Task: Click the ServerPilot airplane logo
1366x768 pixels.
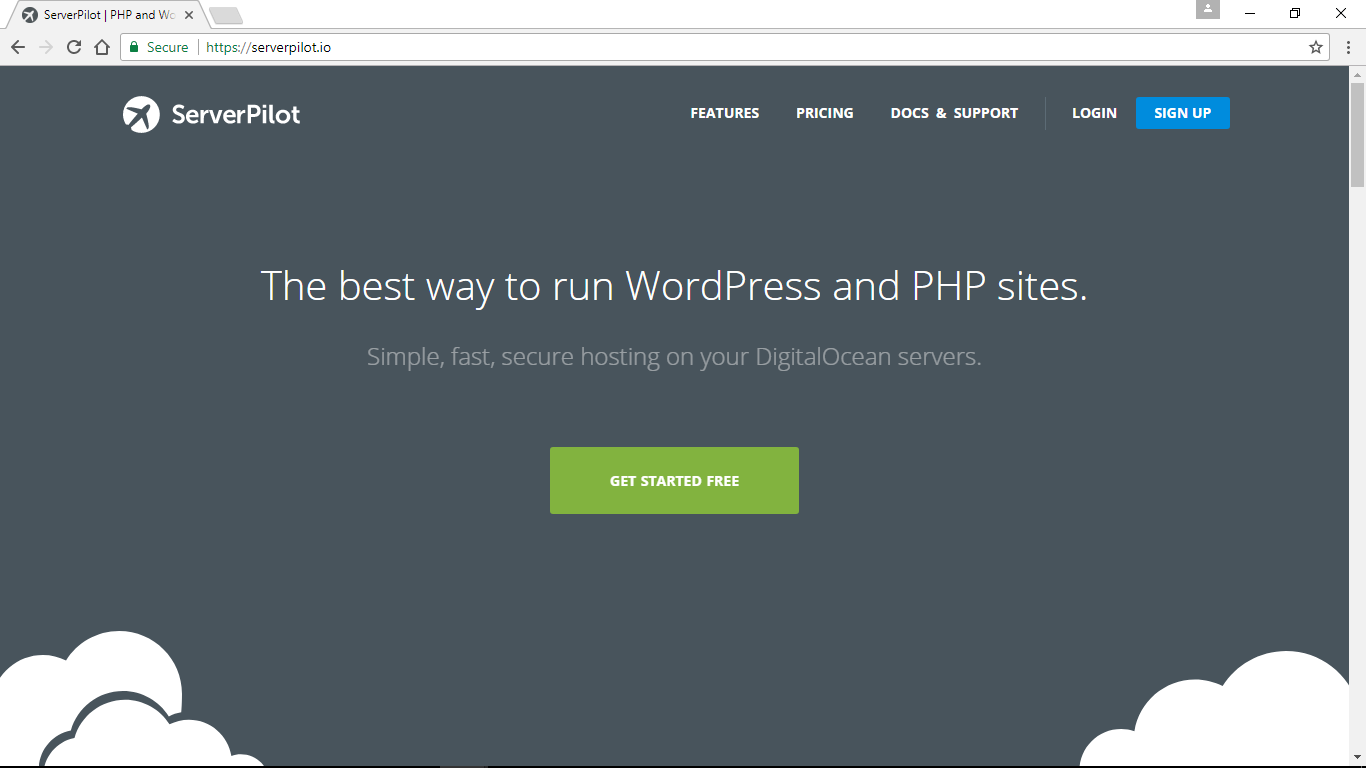Action: tap(141, 114)
